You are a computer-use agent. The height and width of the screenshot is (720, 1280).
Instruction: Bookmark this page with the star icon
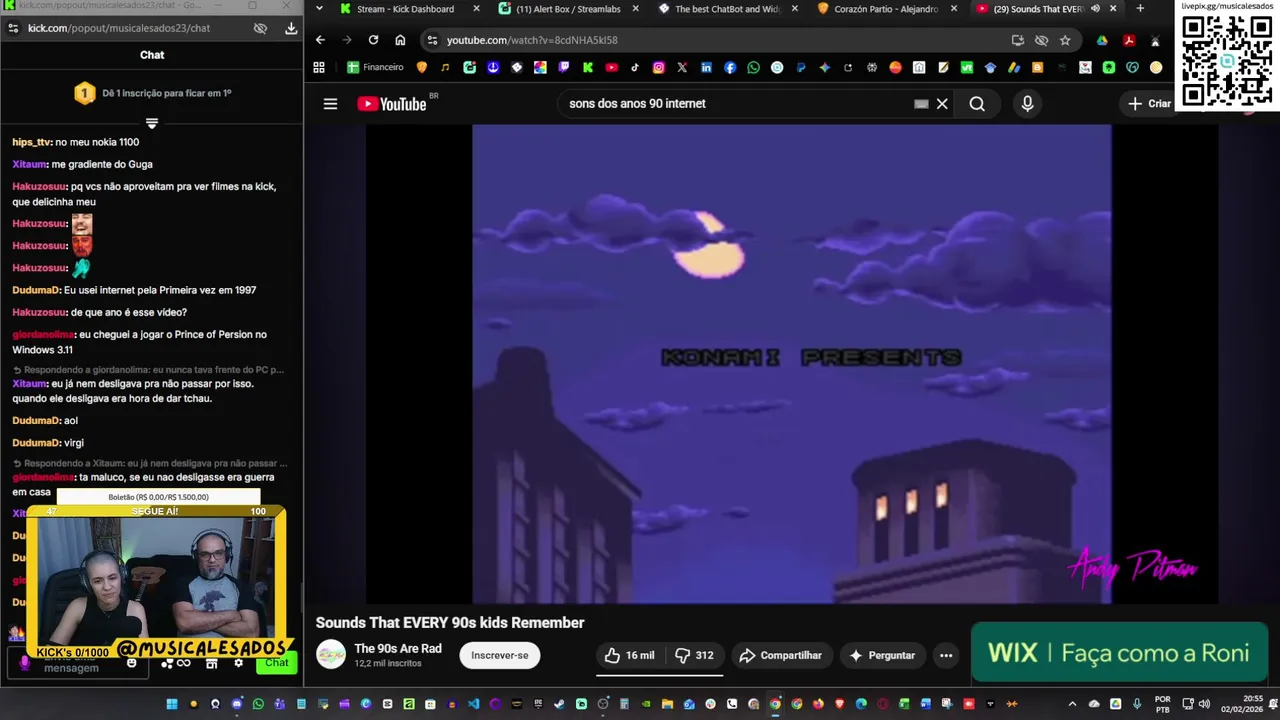(1065, 40)
